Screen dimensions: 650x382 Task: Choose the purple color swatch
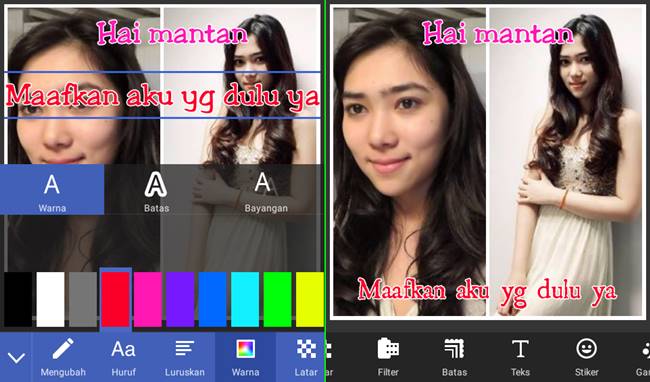pyautogui.click(x=180, y=299)
